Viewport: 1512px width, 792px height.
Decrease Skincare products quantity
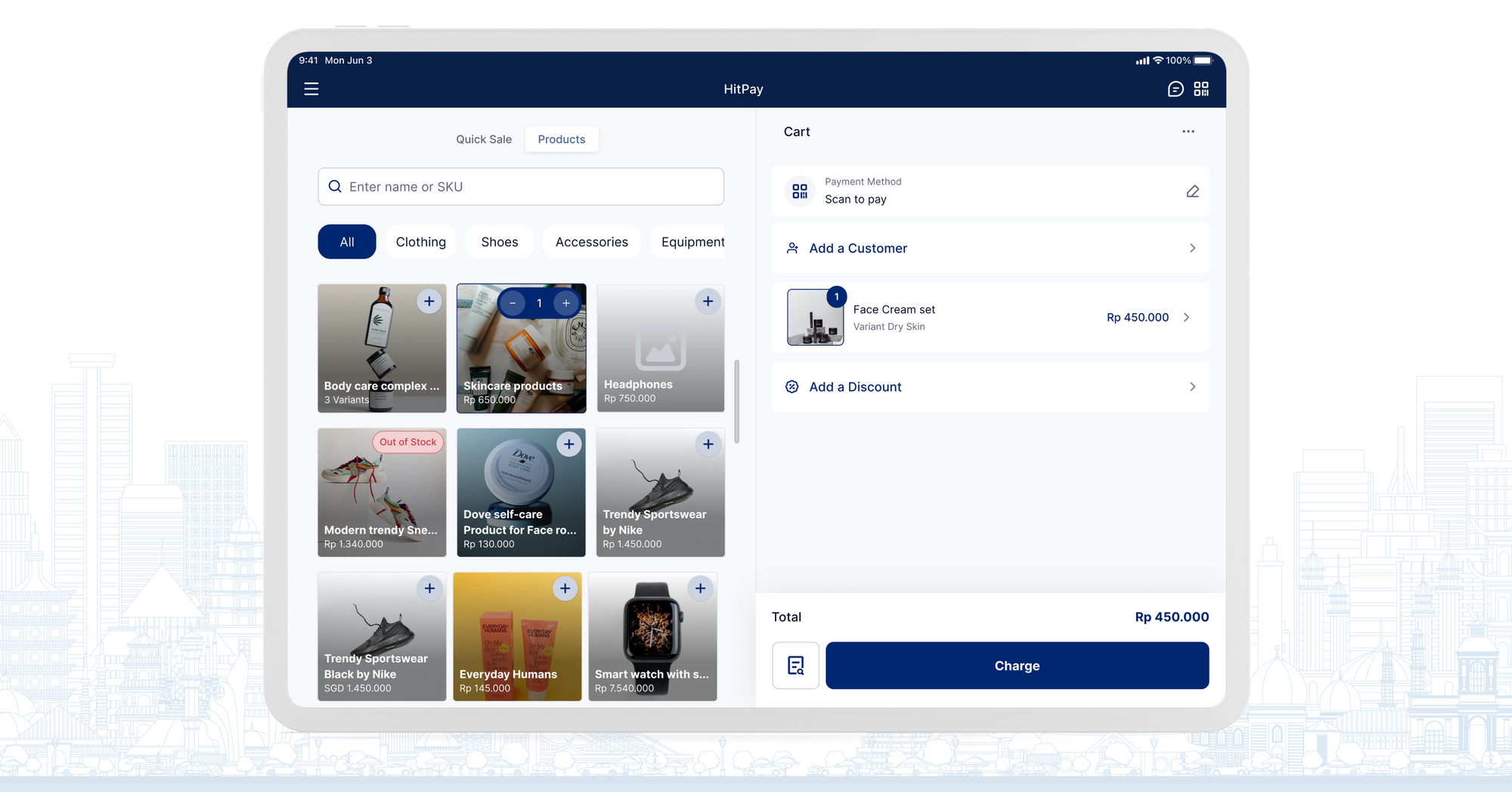tap(513, 303)
